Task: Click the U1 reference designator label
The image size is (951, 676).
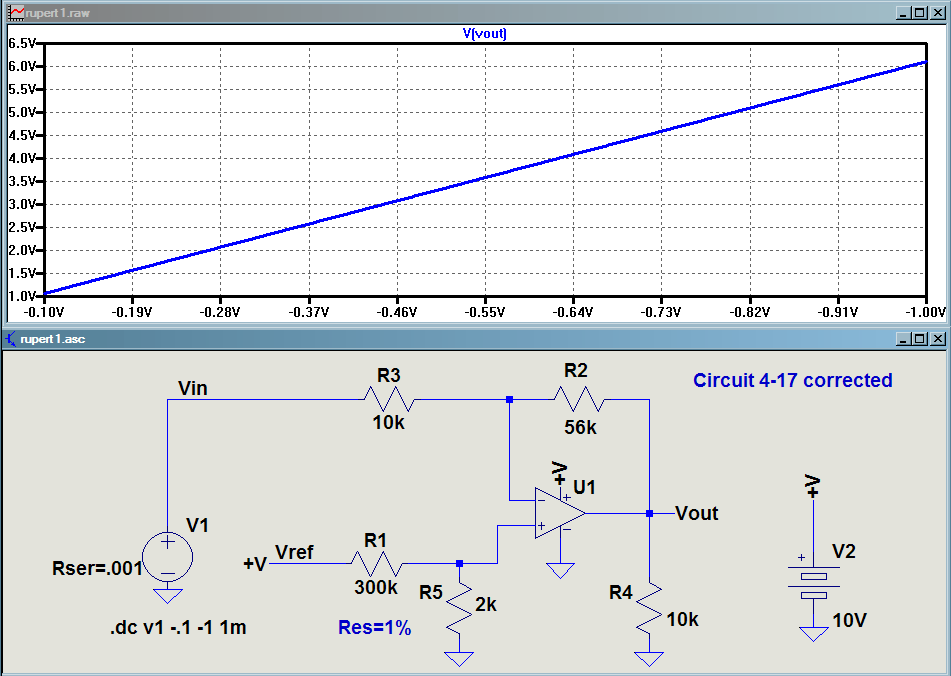Action: click(x=584, y=487)
